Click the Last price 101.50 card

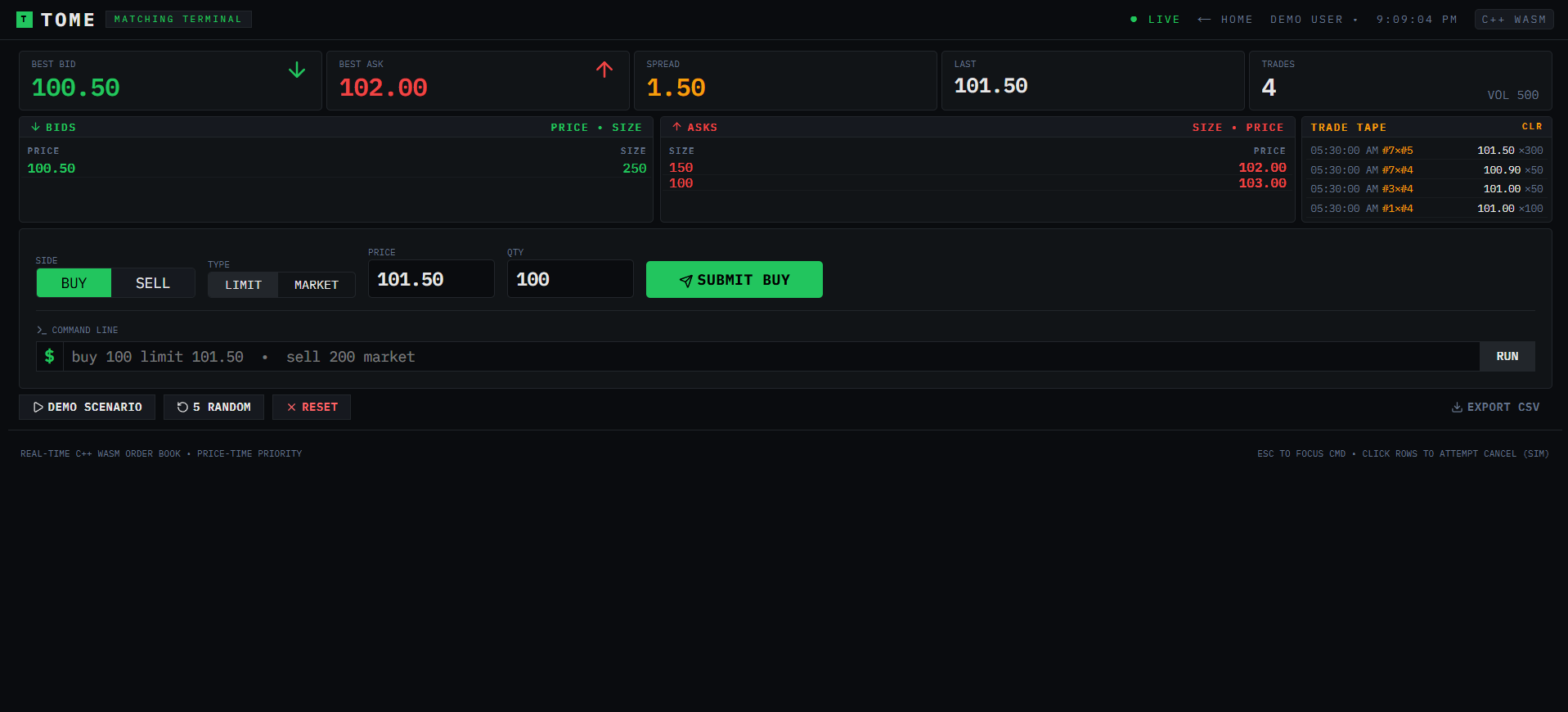(x=1093, y=80)
